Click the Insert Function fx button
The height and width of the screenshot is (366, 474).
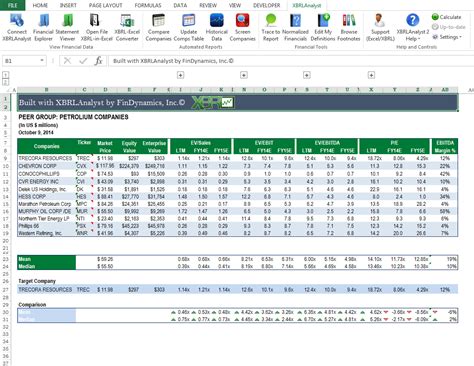(x=99, y=61)
